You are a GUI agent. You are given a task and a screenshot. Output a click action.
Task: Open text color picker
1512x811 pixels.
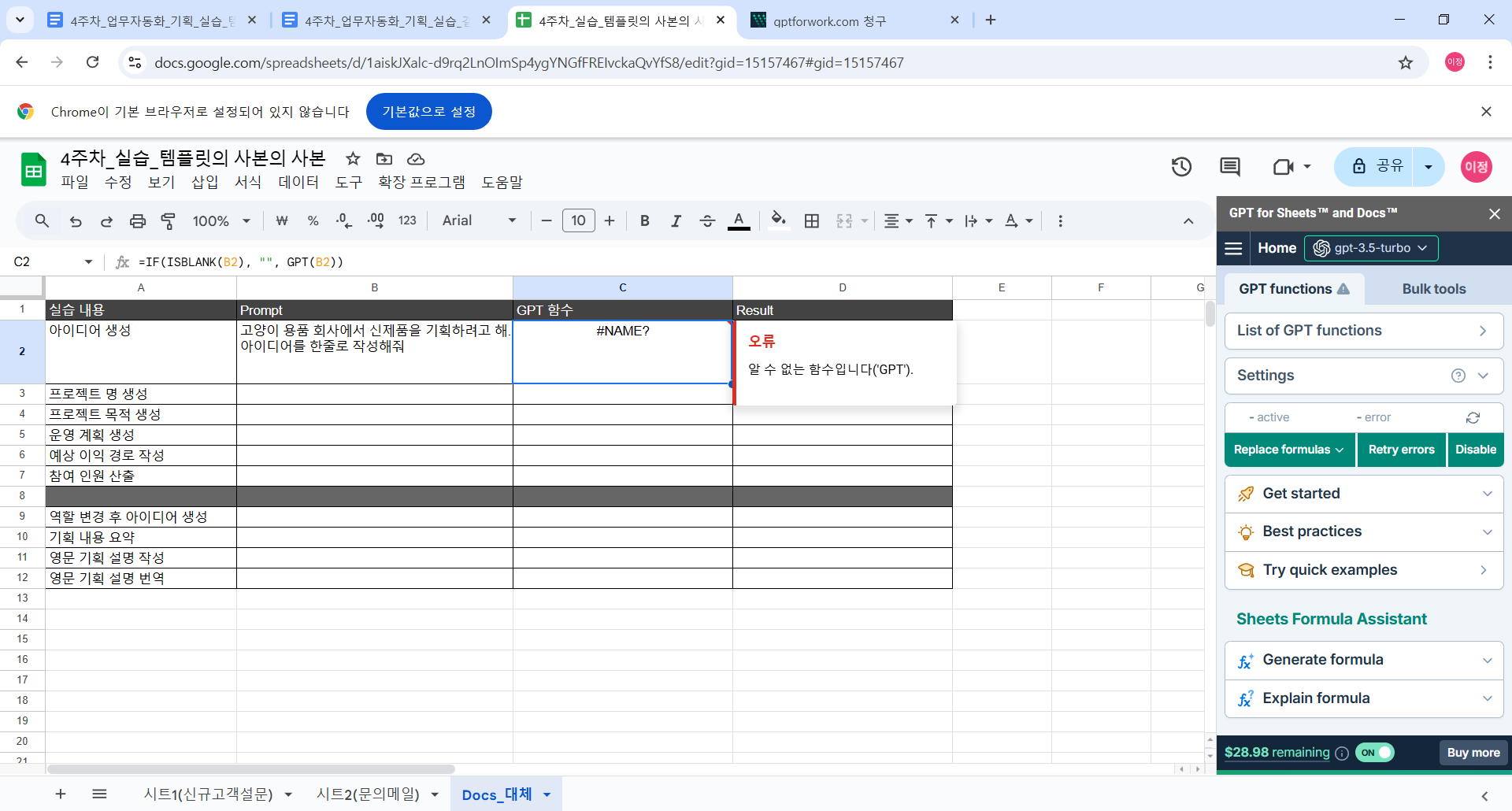coord(739,221)
